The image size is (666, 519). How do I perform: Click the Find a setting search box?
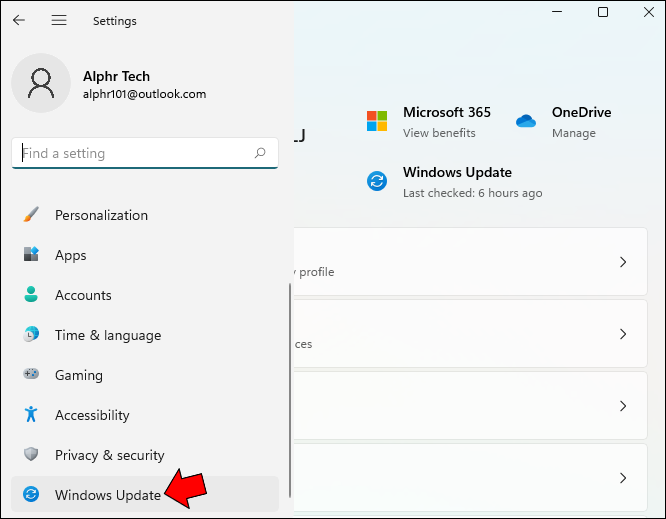[x=135, y=154]
